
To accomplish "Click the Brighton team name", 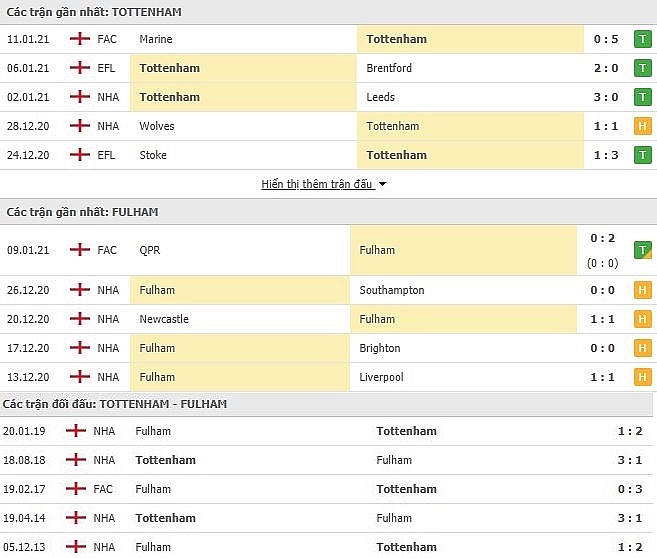I will point(380,349).
